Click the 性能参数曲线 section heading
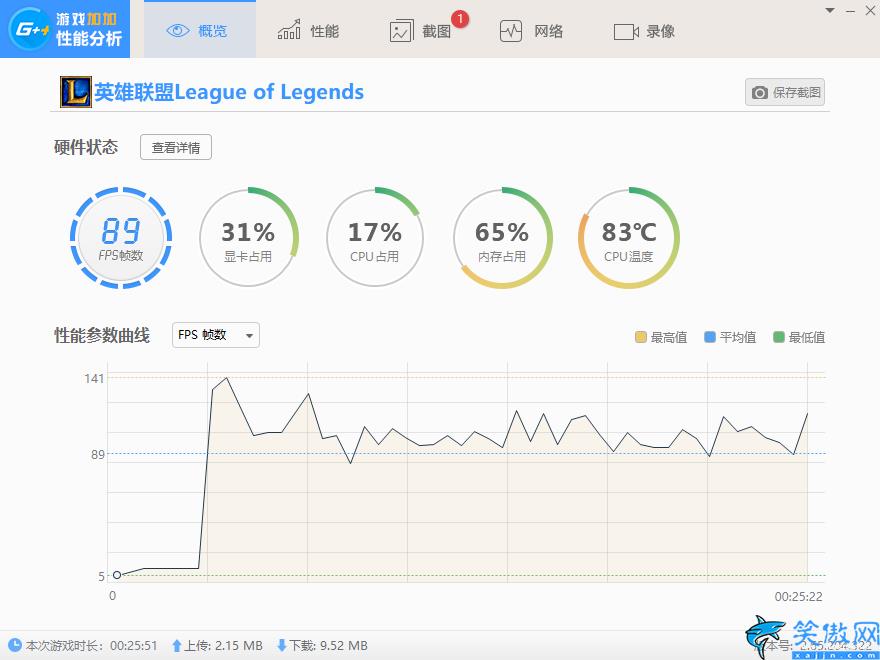This screenshot has height=660, width=880. pos(102,335)
